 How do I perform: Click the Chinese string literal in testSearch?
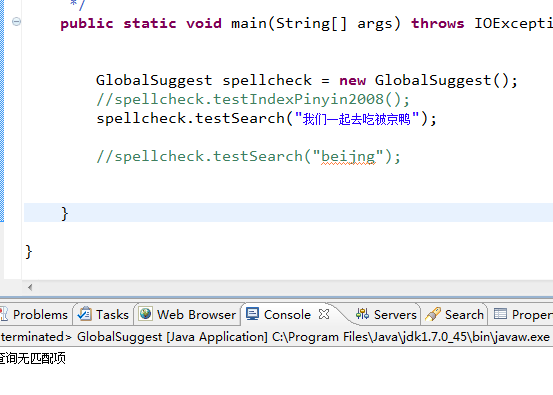tap(357, 118)
